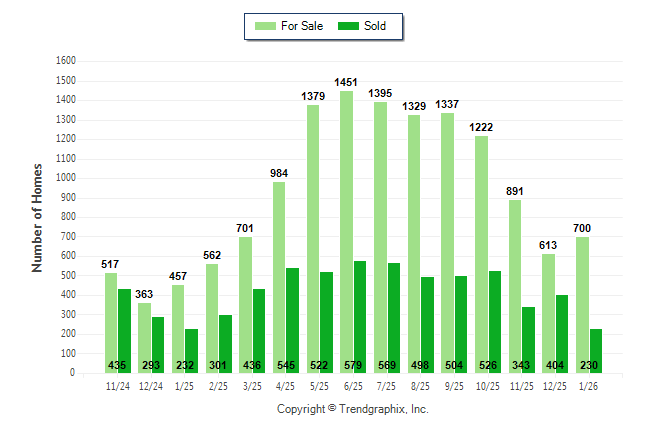Click the 1451 data label

tap(347, 82)
